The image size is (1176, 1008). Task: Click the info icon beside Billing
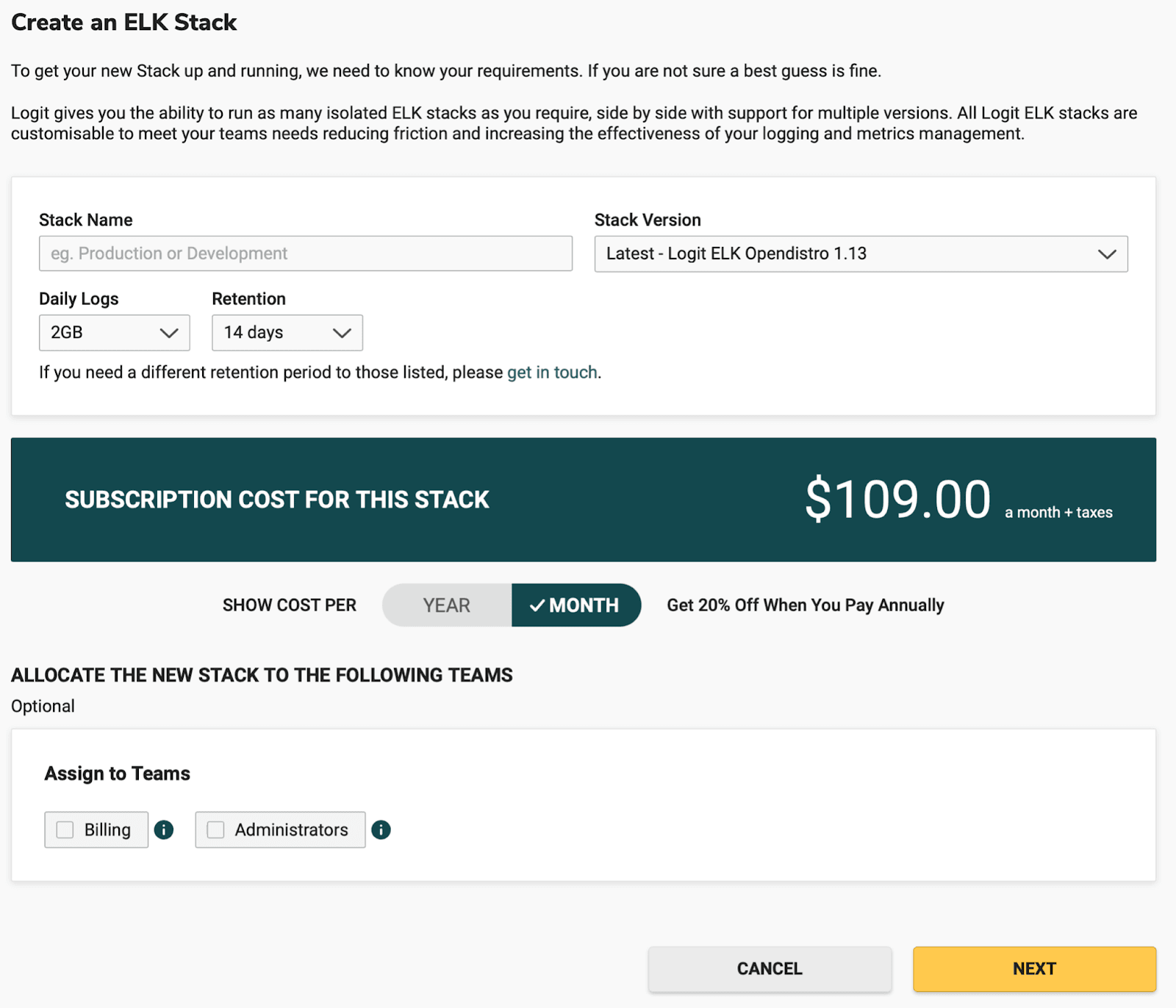pyautogui.click(x=164, y=829)
